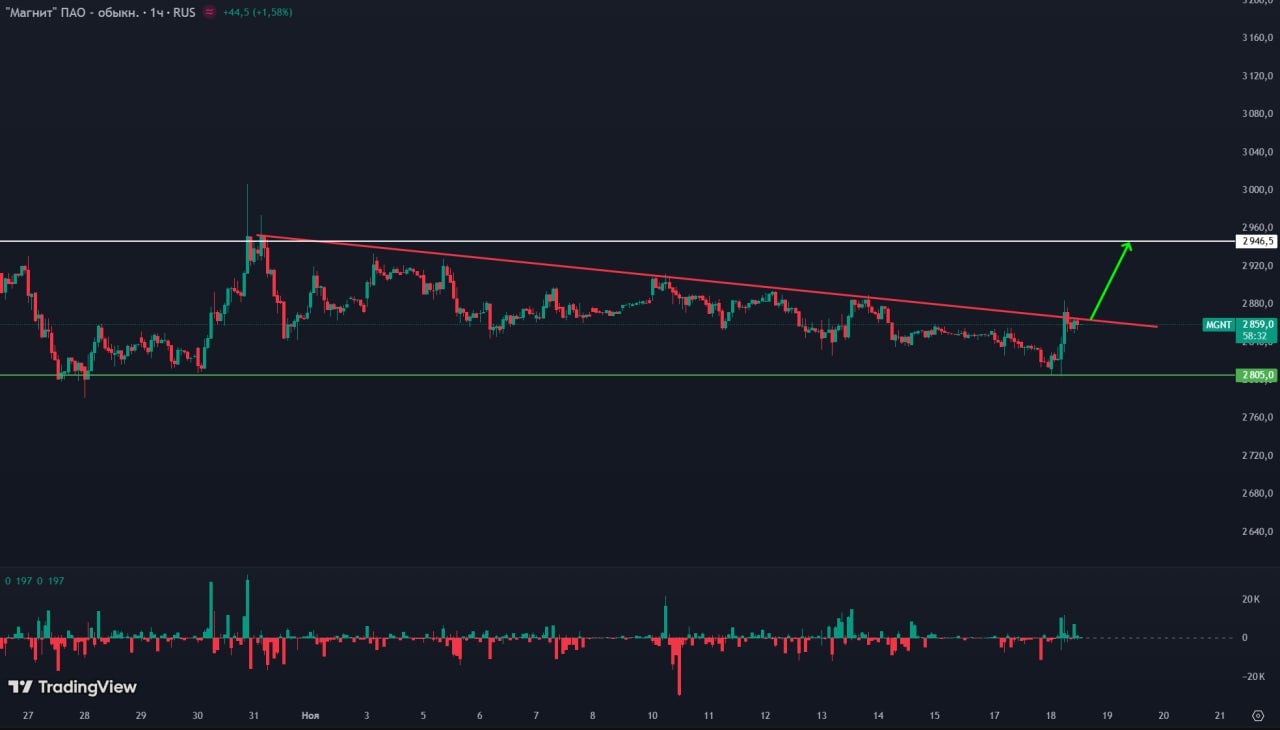Screen dimensions: 1280x730
Task: Click the 2 946,5 white price label
Action: coord(1257,241)
